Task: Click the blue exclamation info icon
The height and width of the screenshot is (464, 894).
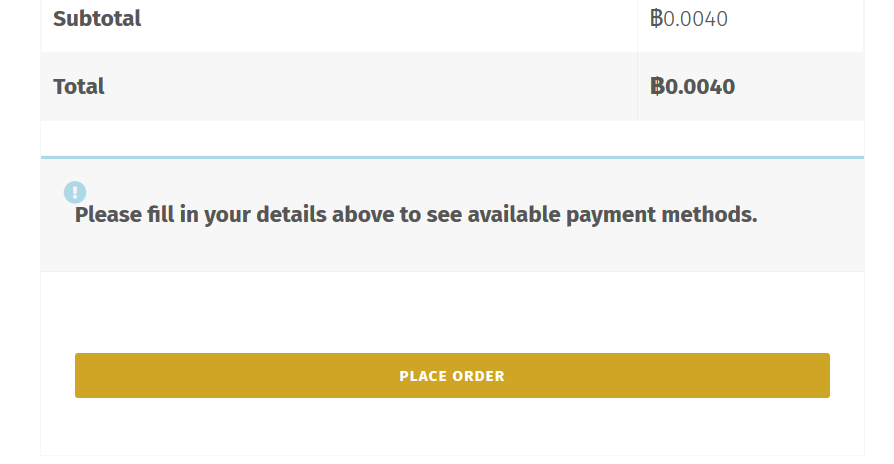Action: (75, 193)
